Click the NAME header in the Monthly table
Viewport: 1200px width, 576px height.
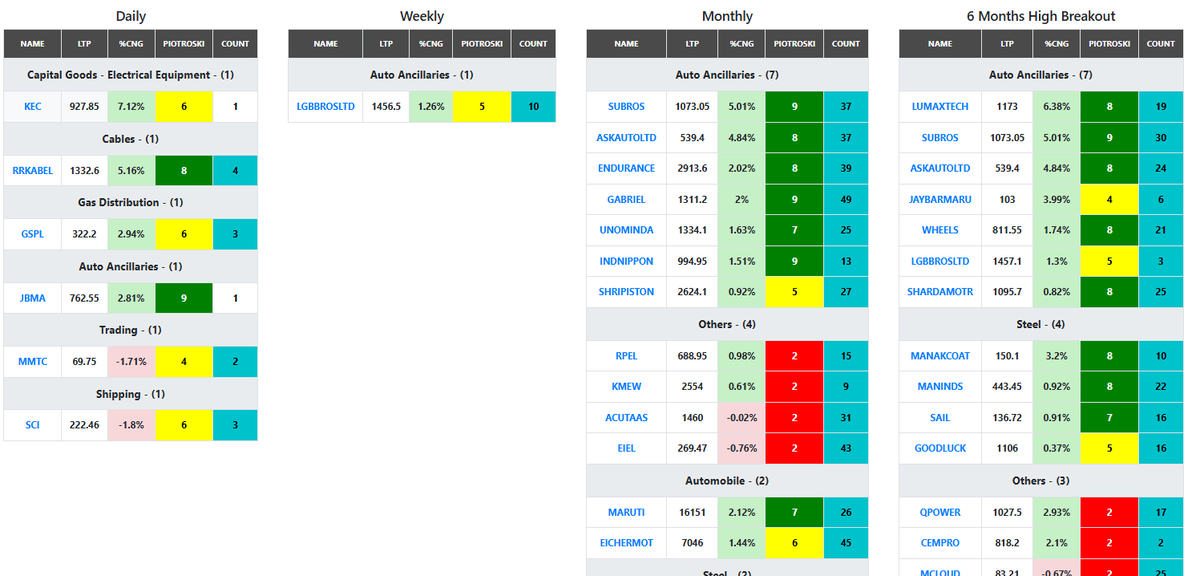tap(627, 44)
